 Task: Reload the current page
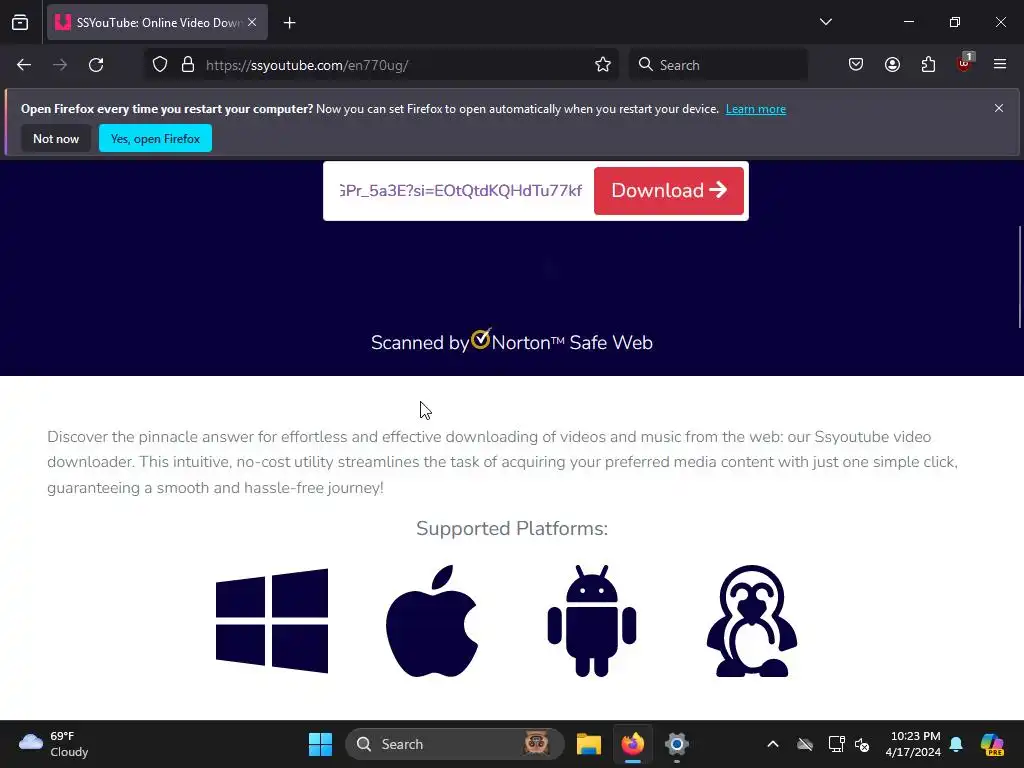(x=96, y=65)
